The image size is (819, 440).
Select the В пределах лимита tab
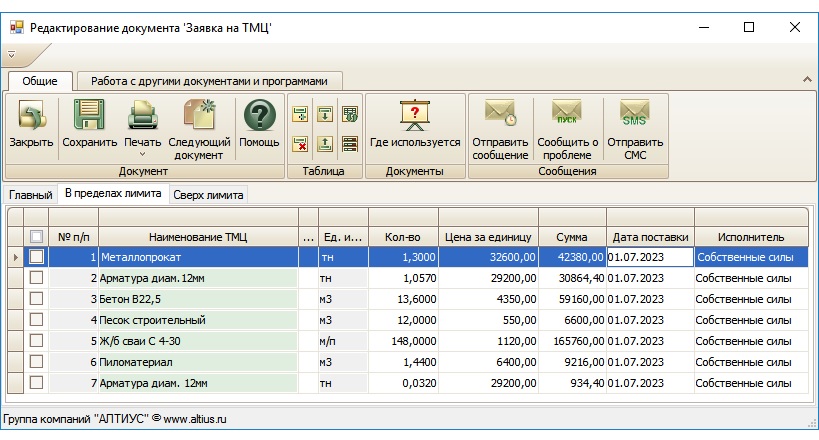[x=113, y=193]
